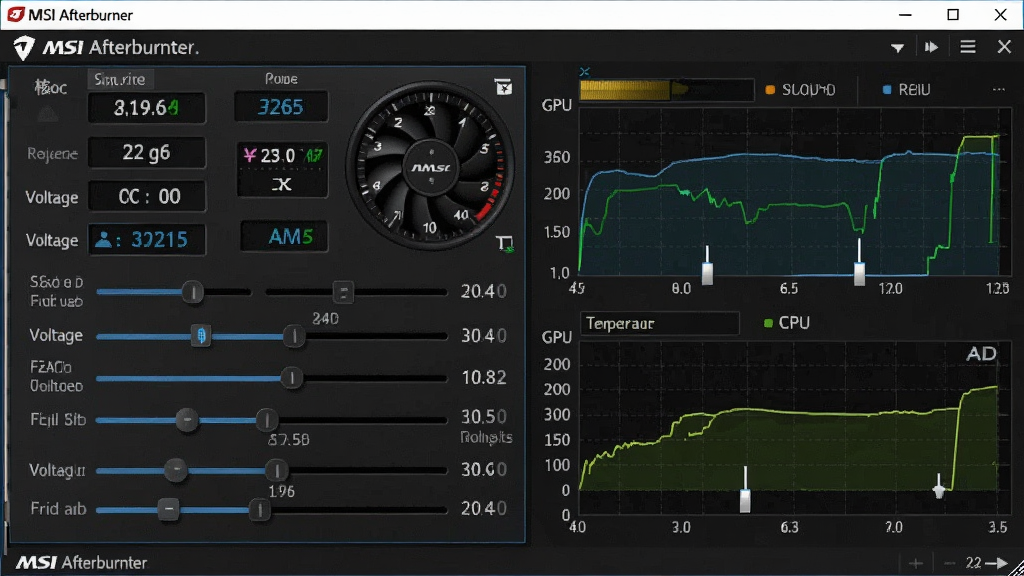Open the three-dots menu above the top graph
The image size is (1024, 576).
(x=999, y=89)
